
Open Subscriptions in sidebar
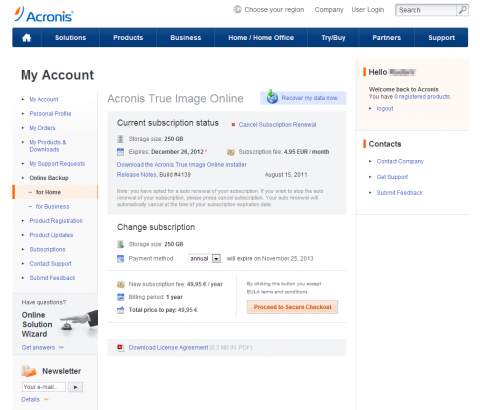(47, 249)
